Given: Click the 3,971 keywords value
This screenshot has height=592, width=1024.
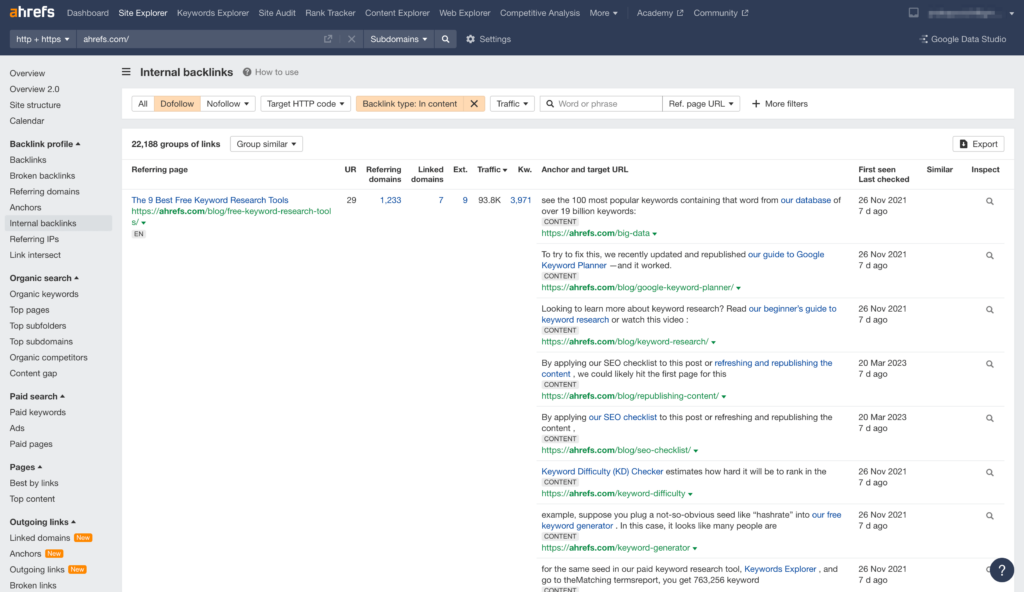Looking at the screenshot, I should 520,200.
